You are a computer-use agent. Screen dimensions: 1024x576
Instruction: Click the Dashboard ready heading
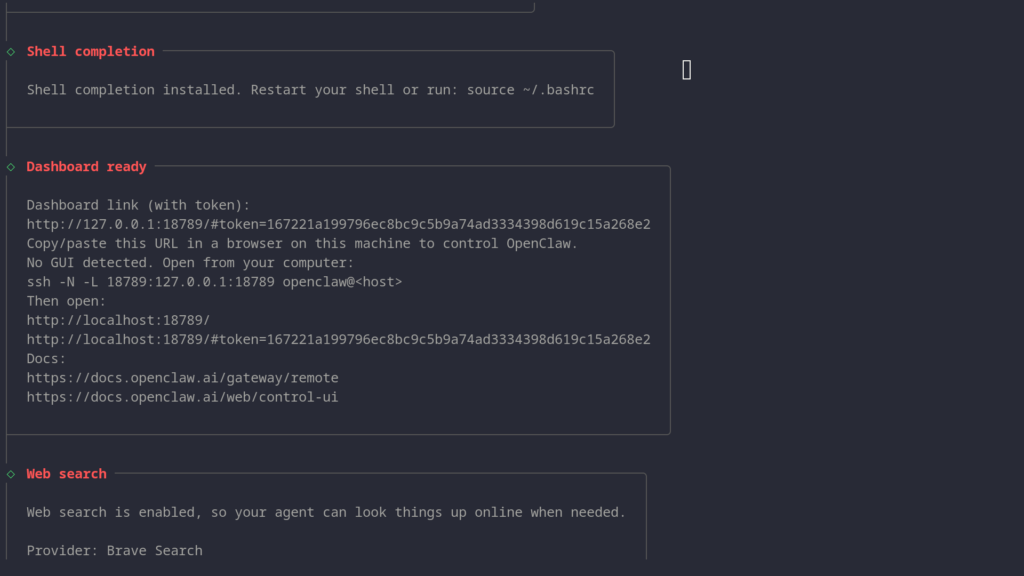[x=87, y=167]
